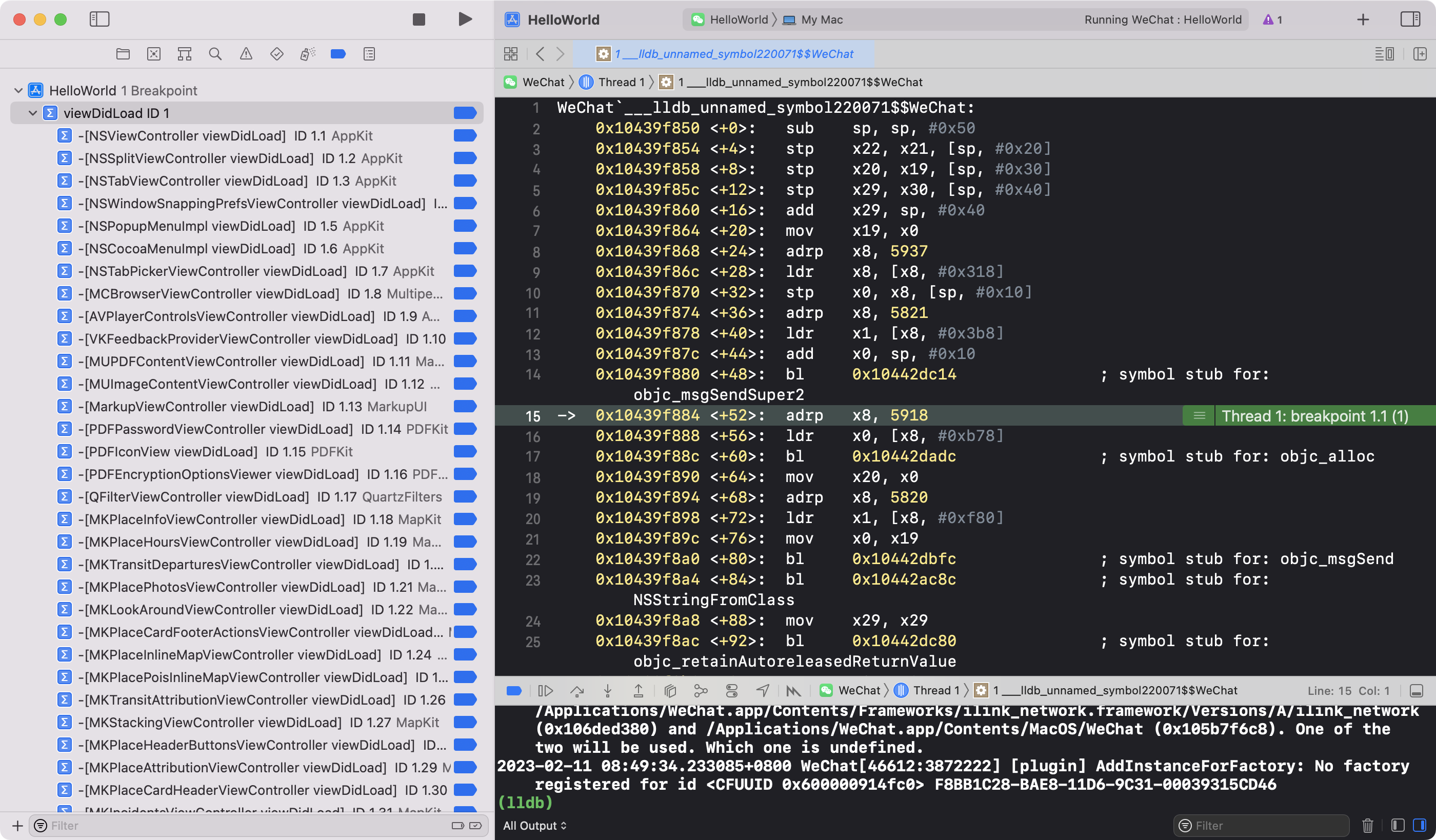Select the NSPopupMenuImpl viewDidLoad row

tap(247, 226)
